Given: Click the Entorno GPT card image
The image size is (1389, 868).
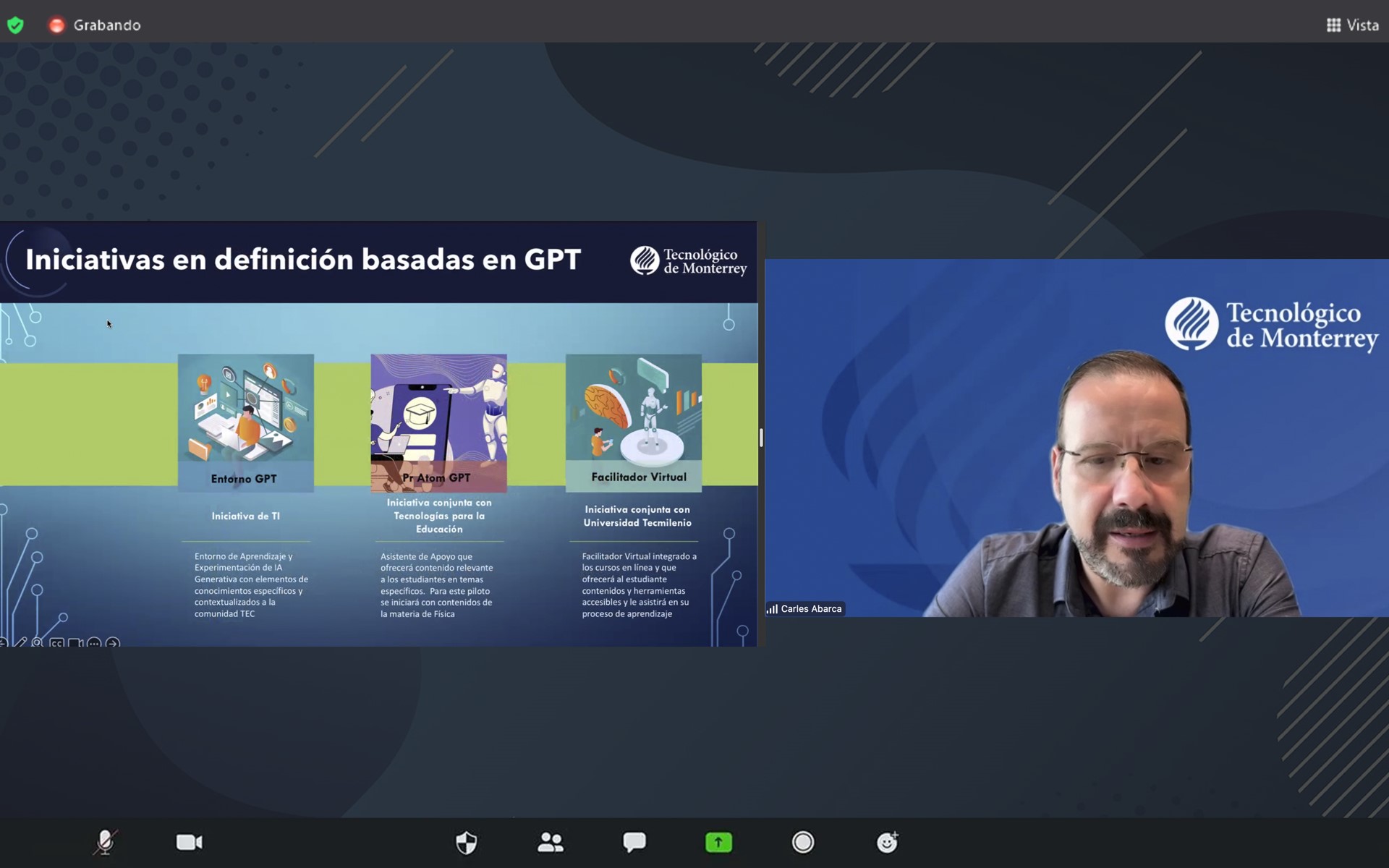Looking at the screenshot, I should coord(246,409).
